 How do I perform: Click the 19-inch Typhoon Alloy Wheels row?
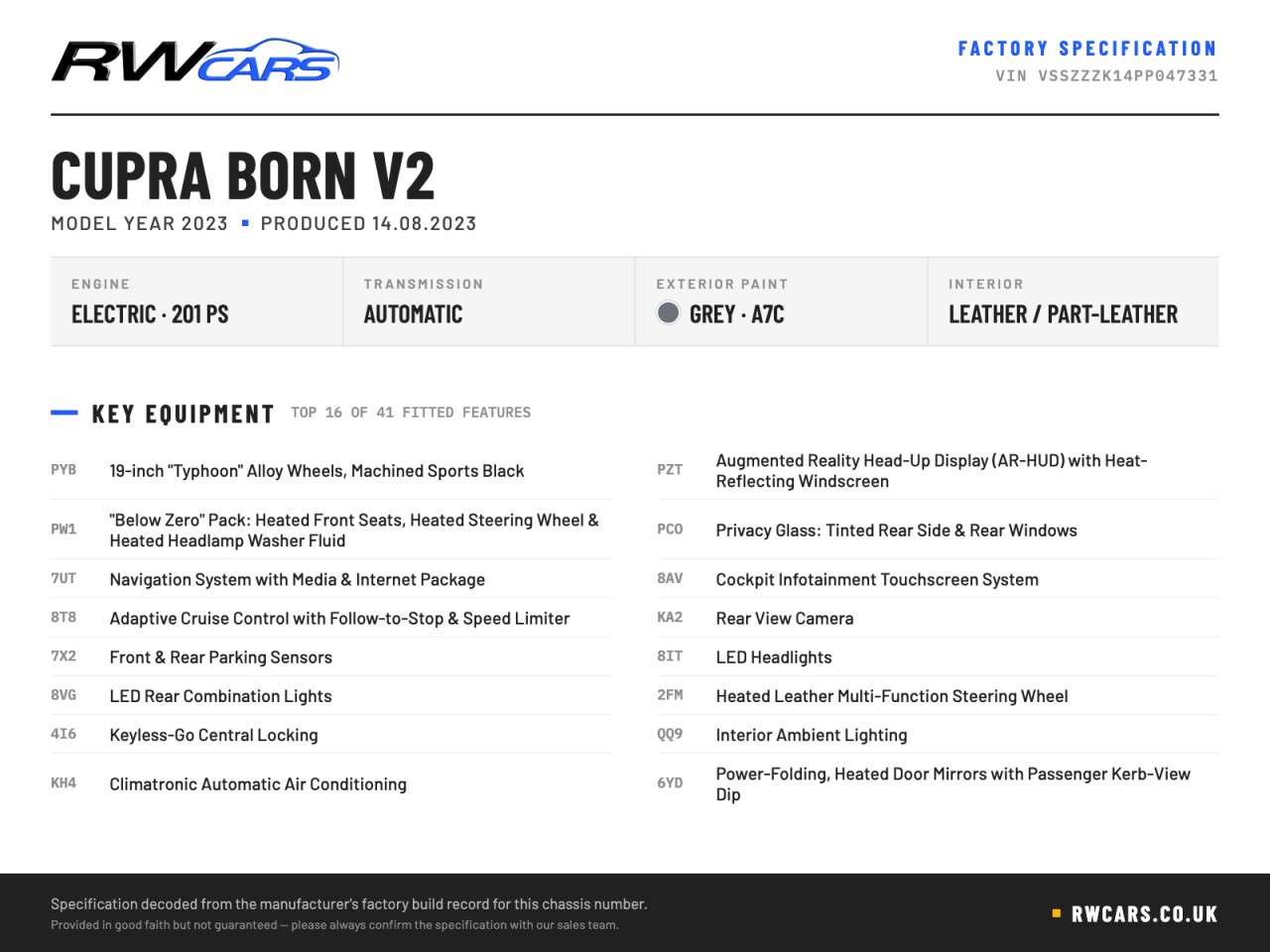click(330, 471)
